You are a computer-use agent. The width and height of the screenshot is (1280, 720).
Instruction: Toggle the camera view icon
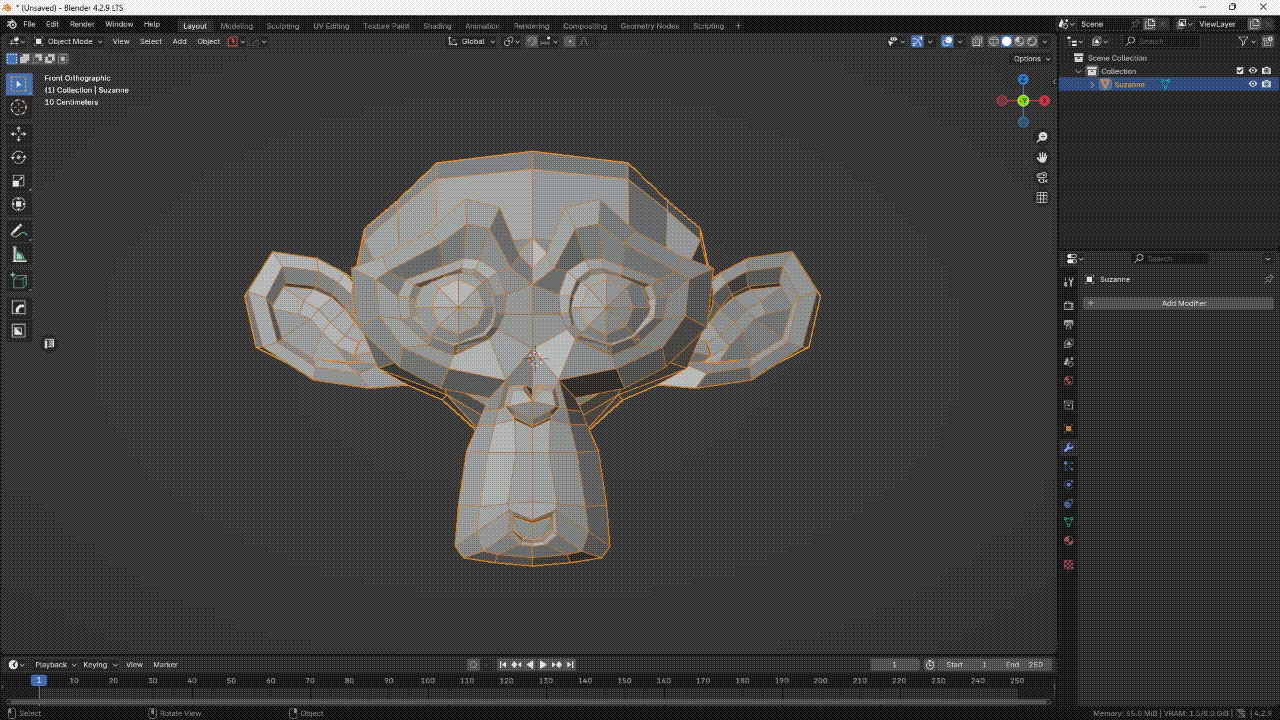point(1041,177)
